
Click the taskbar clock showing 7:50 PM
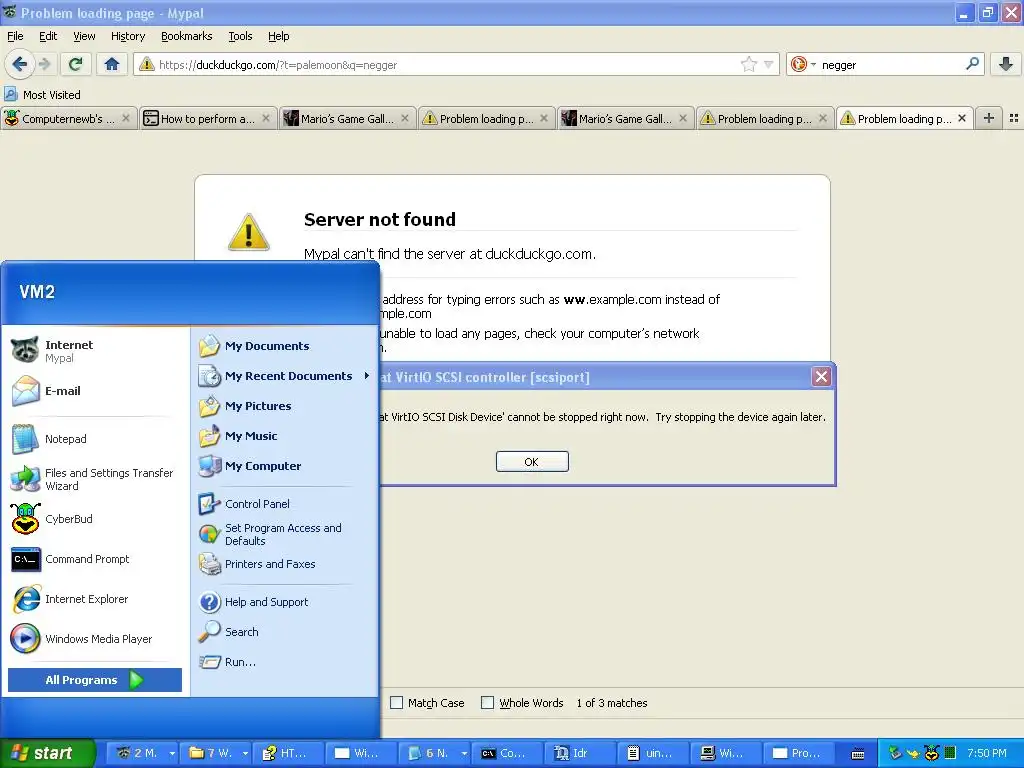[x=987, y=753]
